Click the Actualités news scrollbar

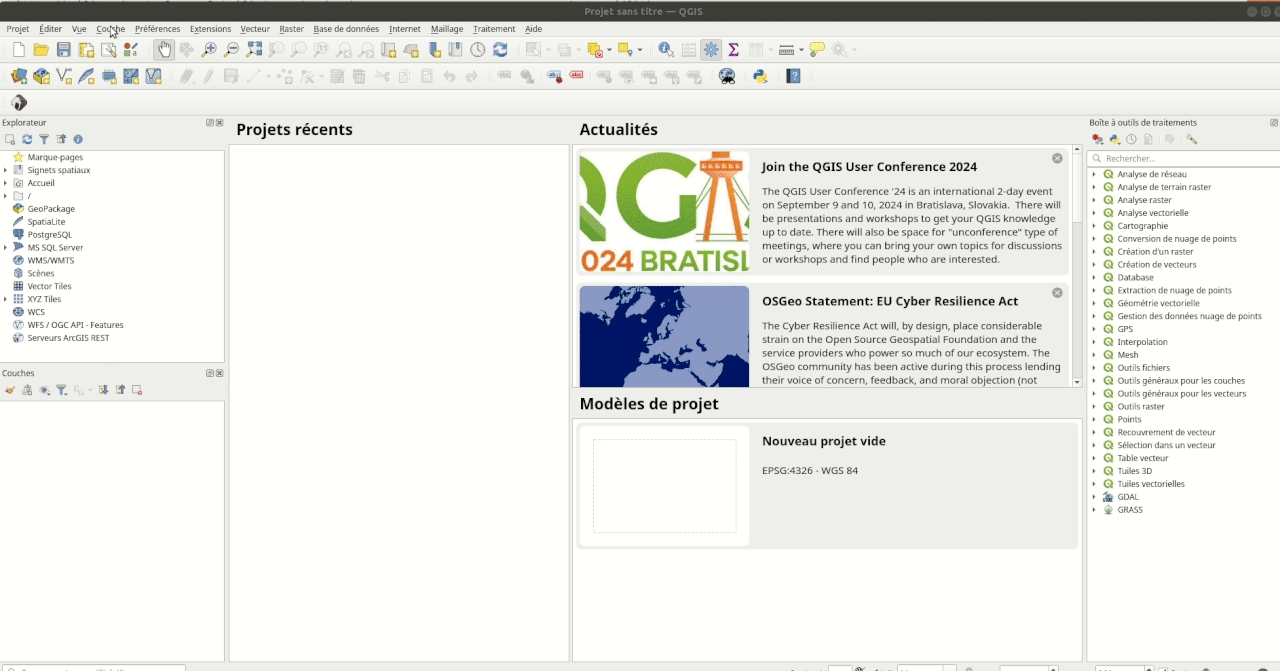coord(1077,267)
